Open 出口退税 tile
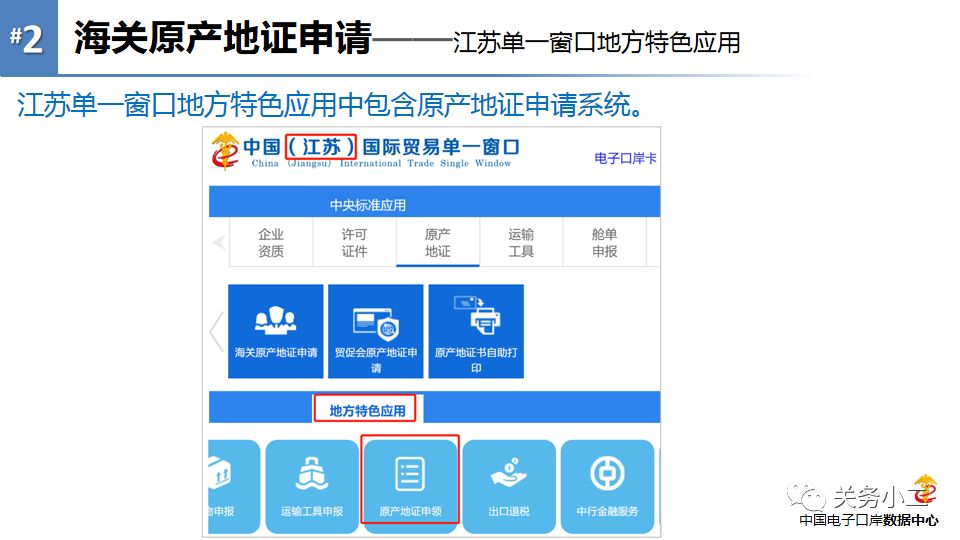 509,486
